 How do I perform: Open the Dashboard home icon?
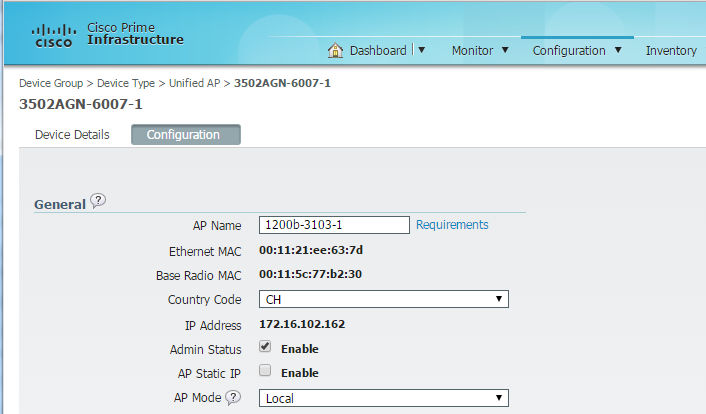point(335,50)
